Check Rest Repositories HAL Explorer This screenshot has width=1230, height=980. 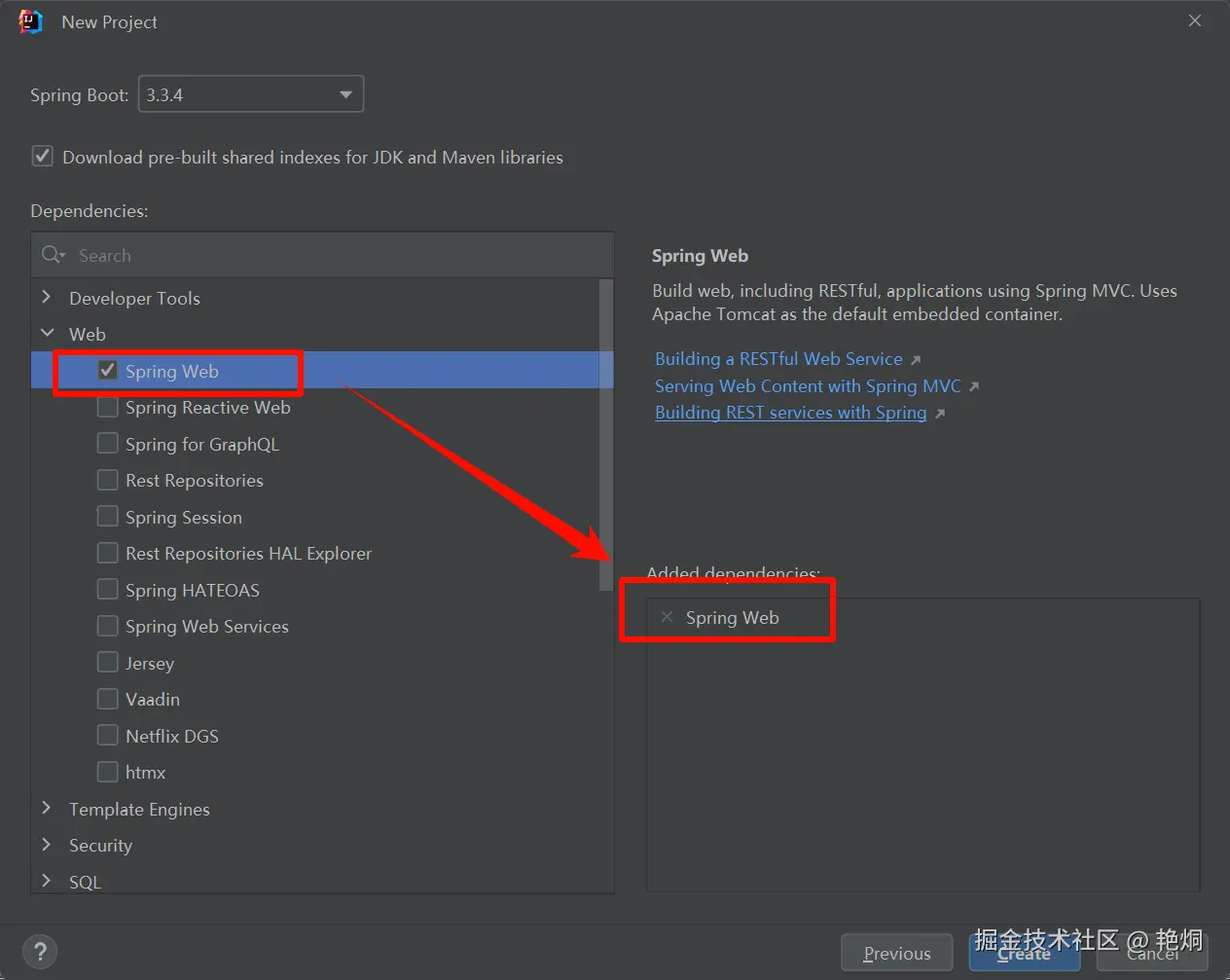[x=108, y=553]
